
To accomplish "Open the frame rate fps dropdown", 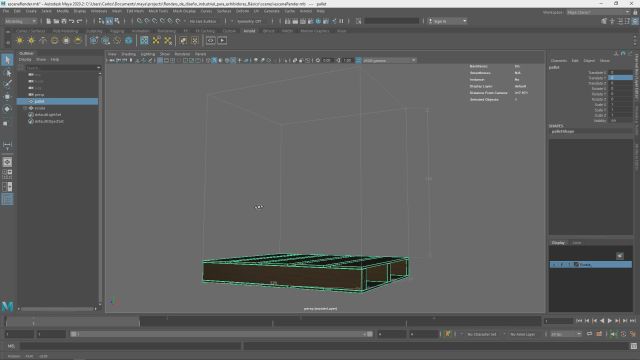I will point(566,334).
